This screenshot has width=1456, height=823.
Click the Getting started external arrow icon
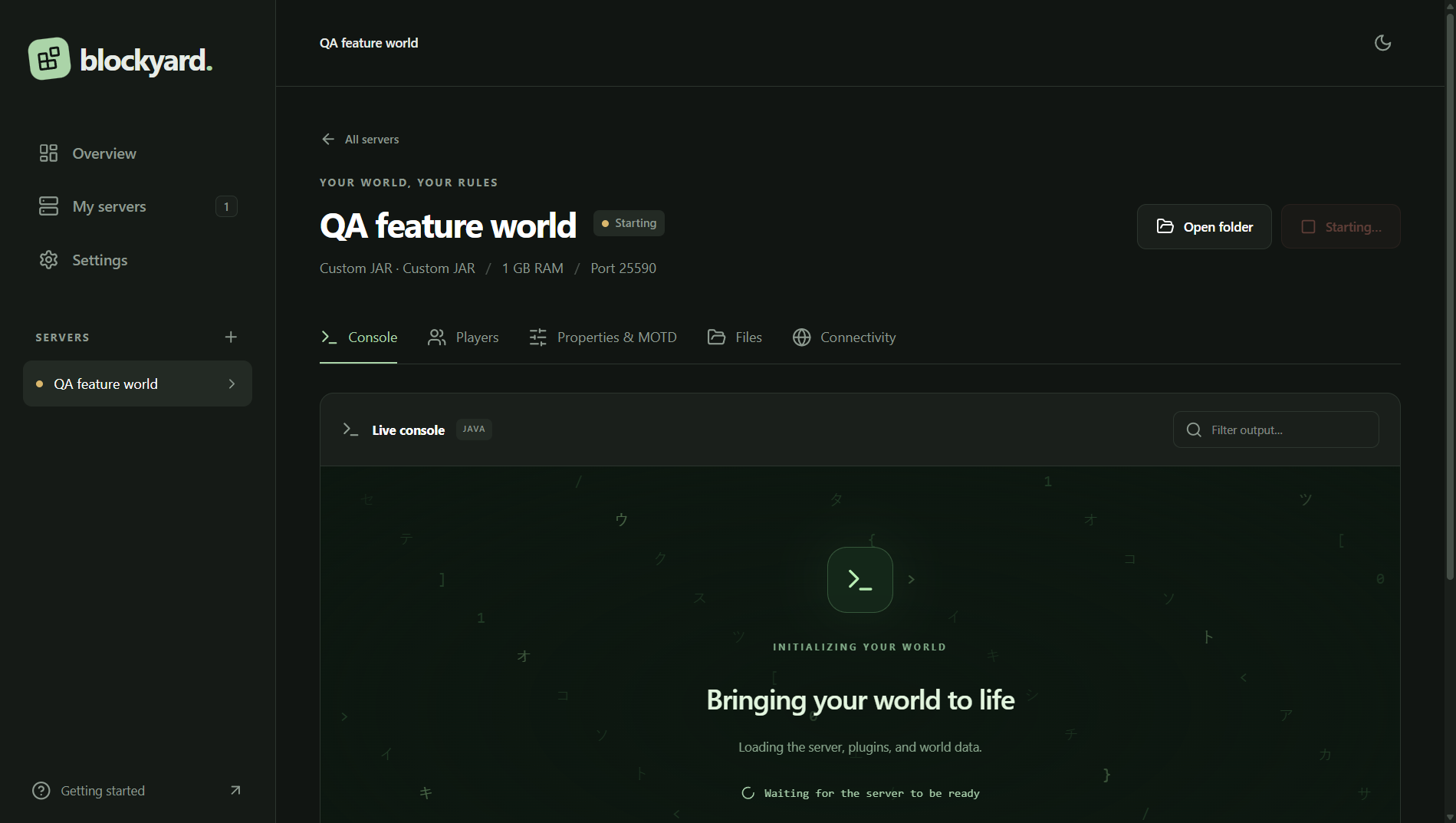(235, 791)
